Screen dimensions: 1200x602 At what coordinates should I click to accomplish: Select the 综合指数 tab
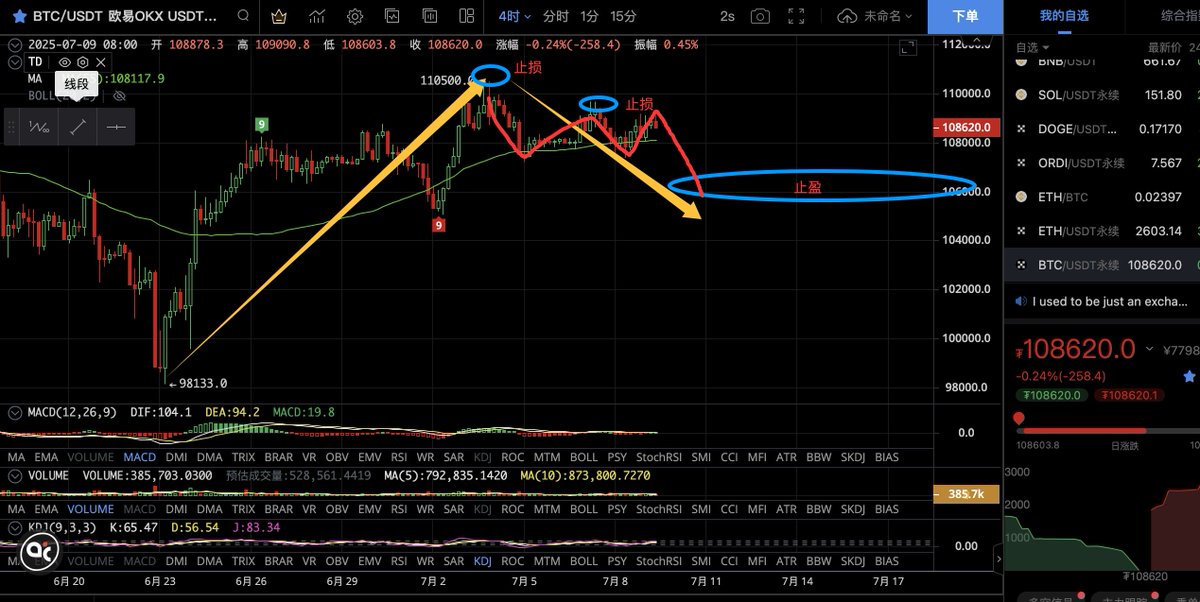coord(1180,16)
